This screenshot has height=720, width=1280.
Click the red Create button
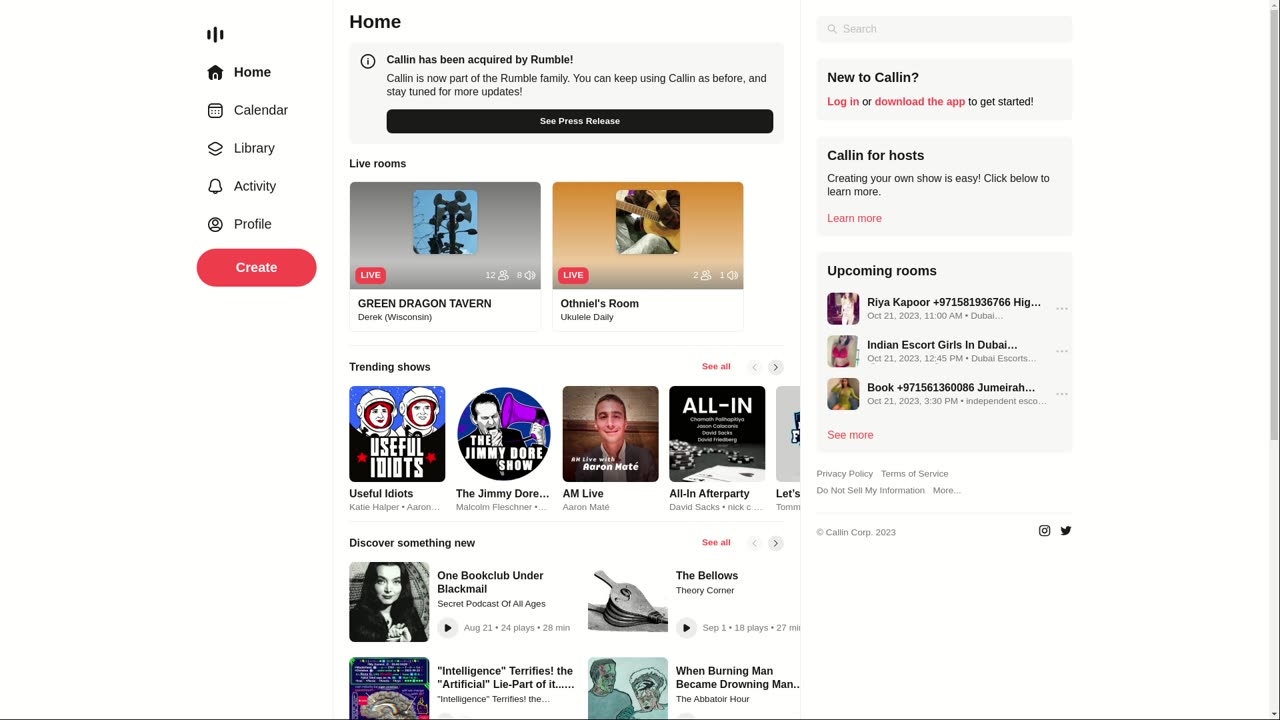[x=256, y=267]
